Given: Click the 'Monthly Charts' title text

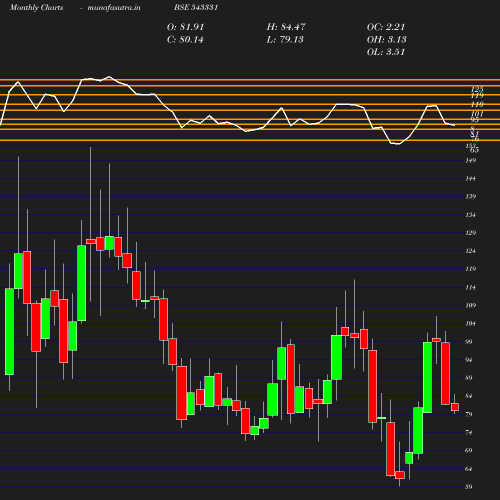Looking at the screenshot, I should tap(36, 8).
